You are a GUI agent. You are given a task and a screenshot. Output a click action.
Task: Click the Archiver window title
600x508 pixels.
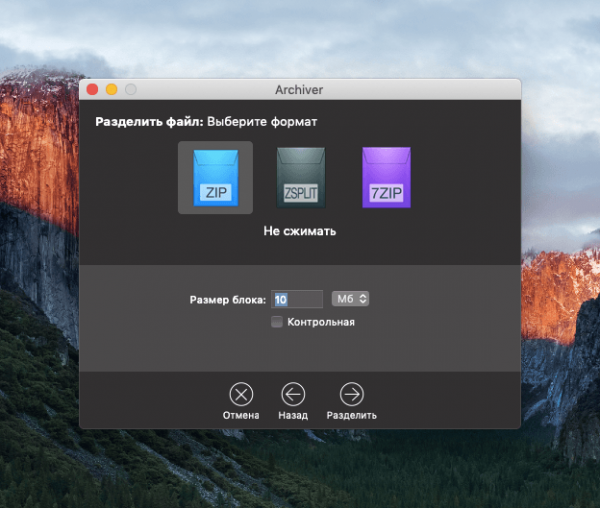pos(299,90)
